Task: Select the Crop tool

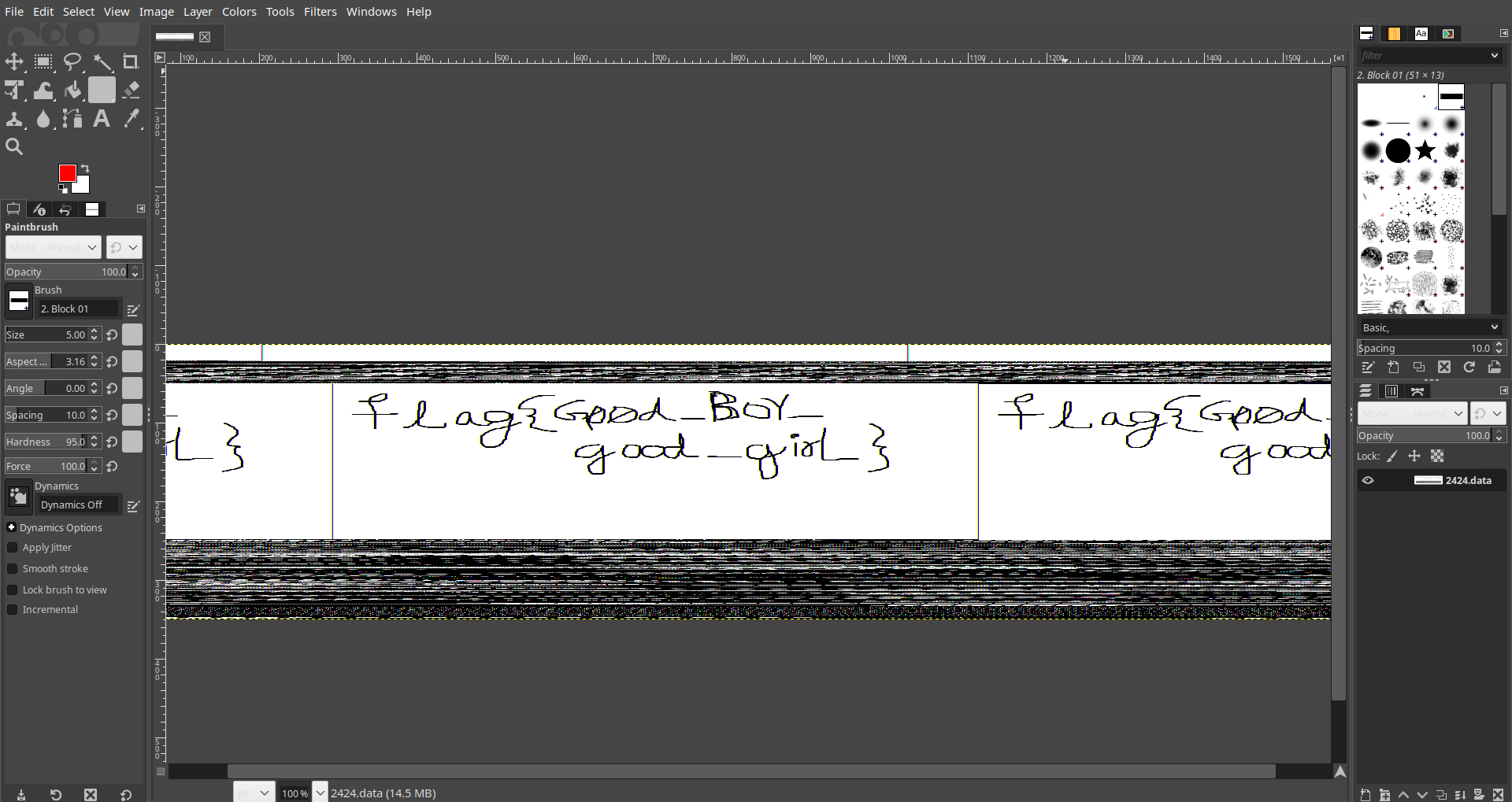Action: (x=131, y=61)
